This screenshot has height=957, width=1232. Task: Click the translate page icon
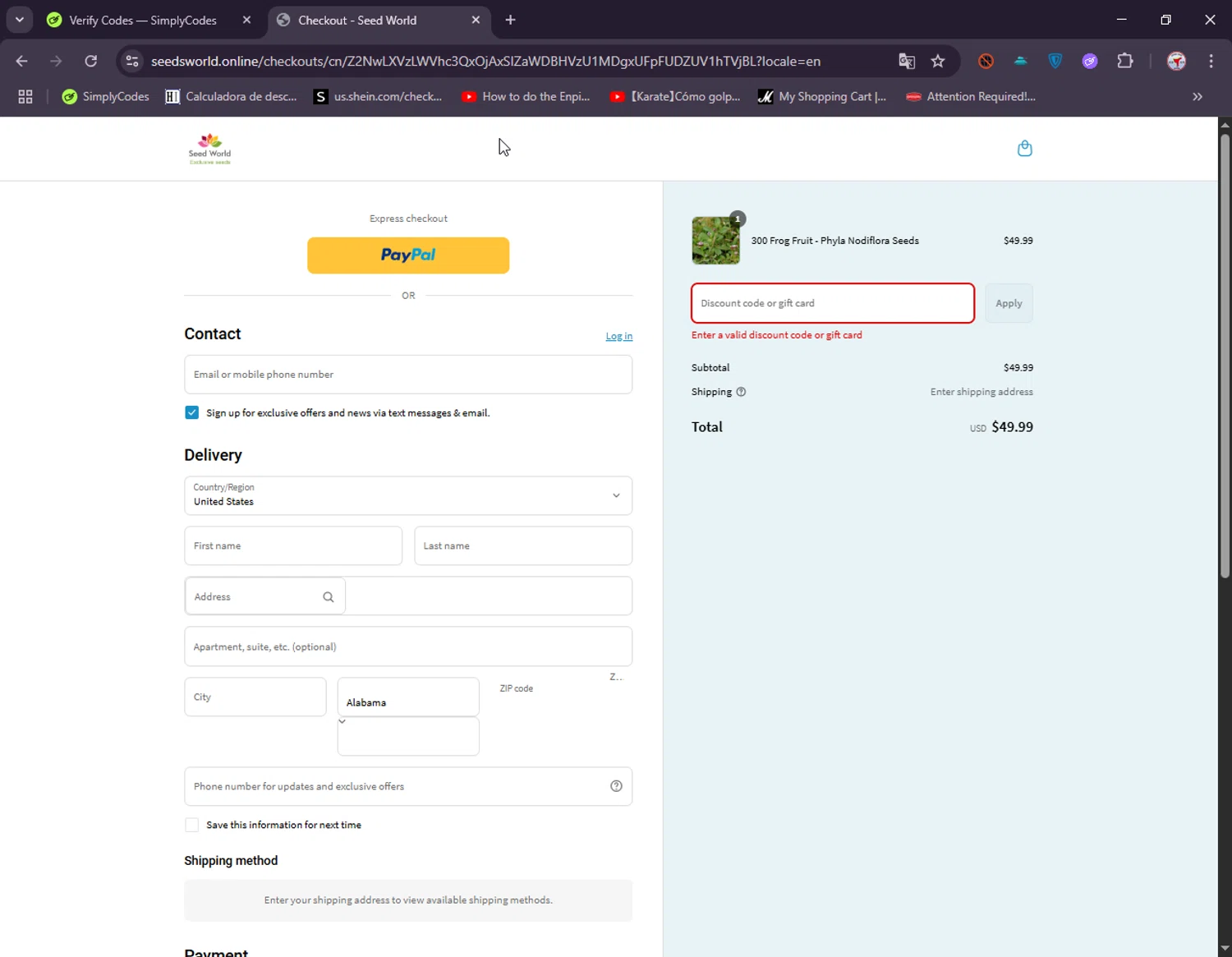point(907,61)
